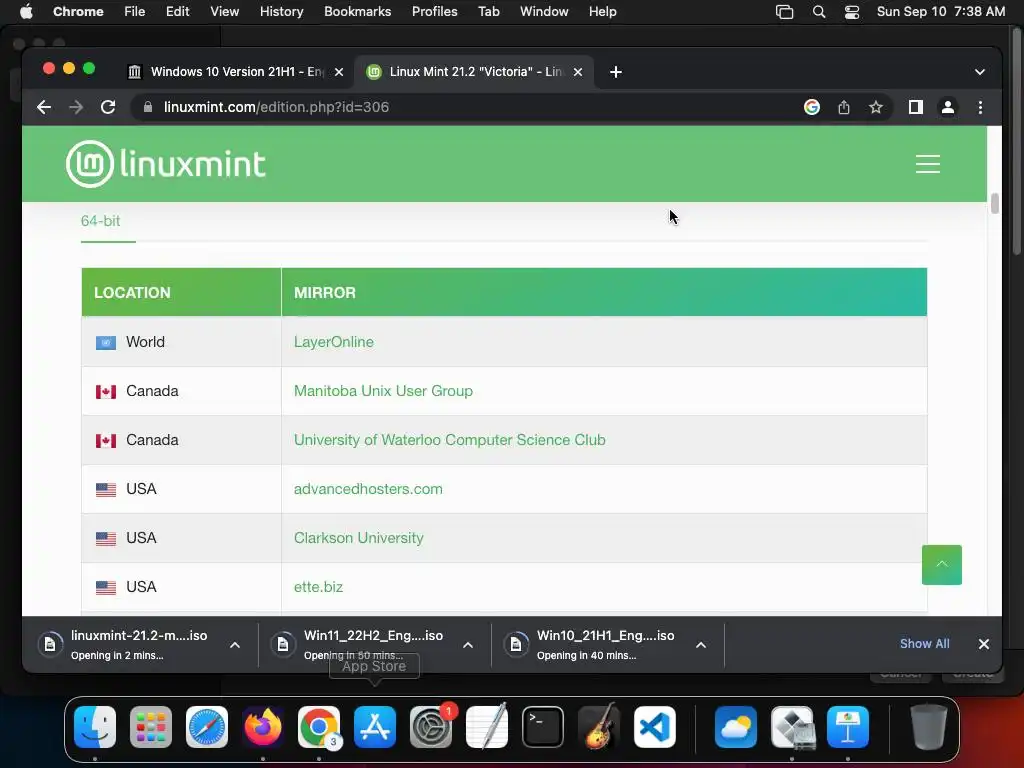Open the Apple menu
This screenshot has height=768, width=1024.
[26, 12]
